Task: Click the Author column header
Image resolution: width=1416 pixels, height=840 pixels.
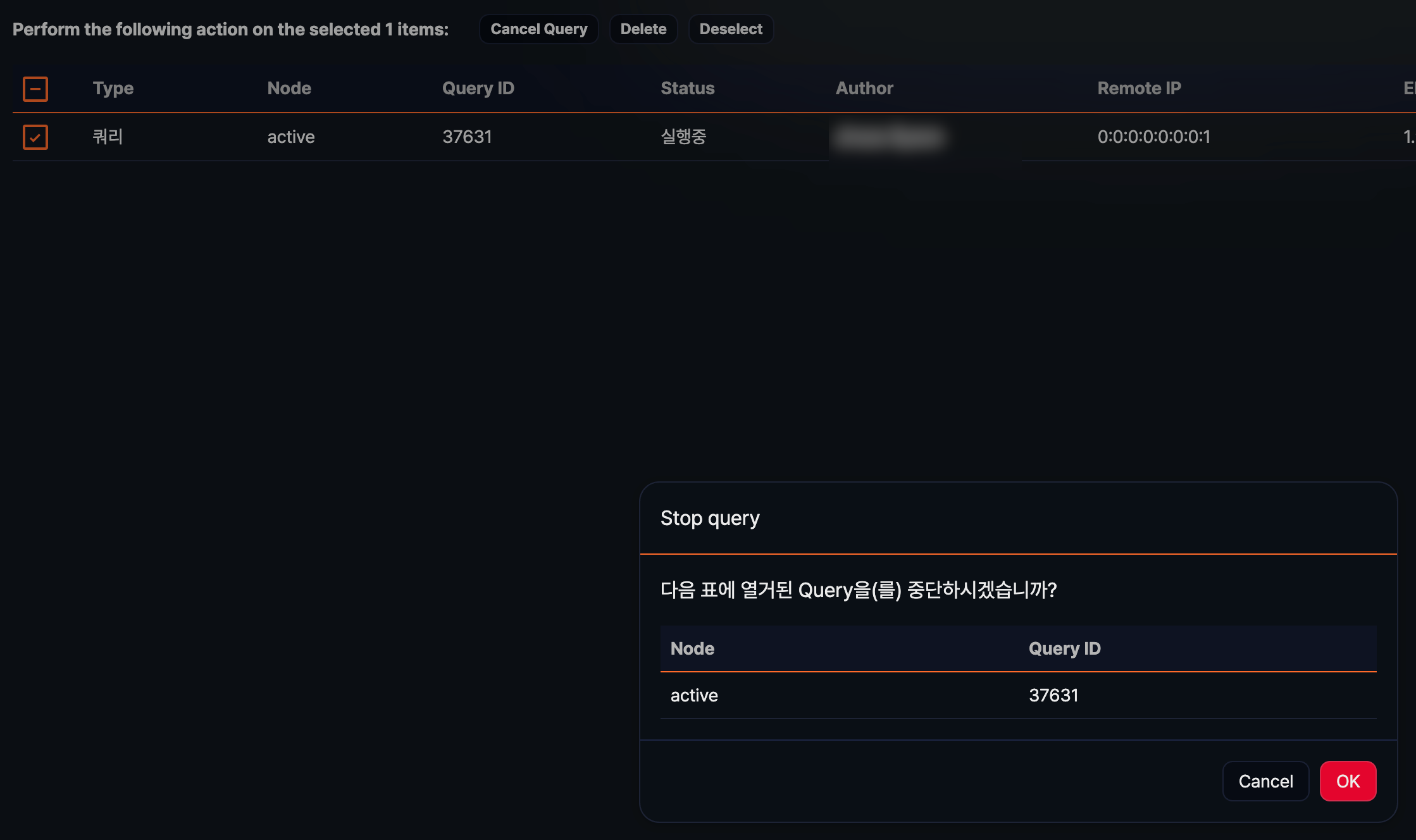Action: click(x=864, y=89)
